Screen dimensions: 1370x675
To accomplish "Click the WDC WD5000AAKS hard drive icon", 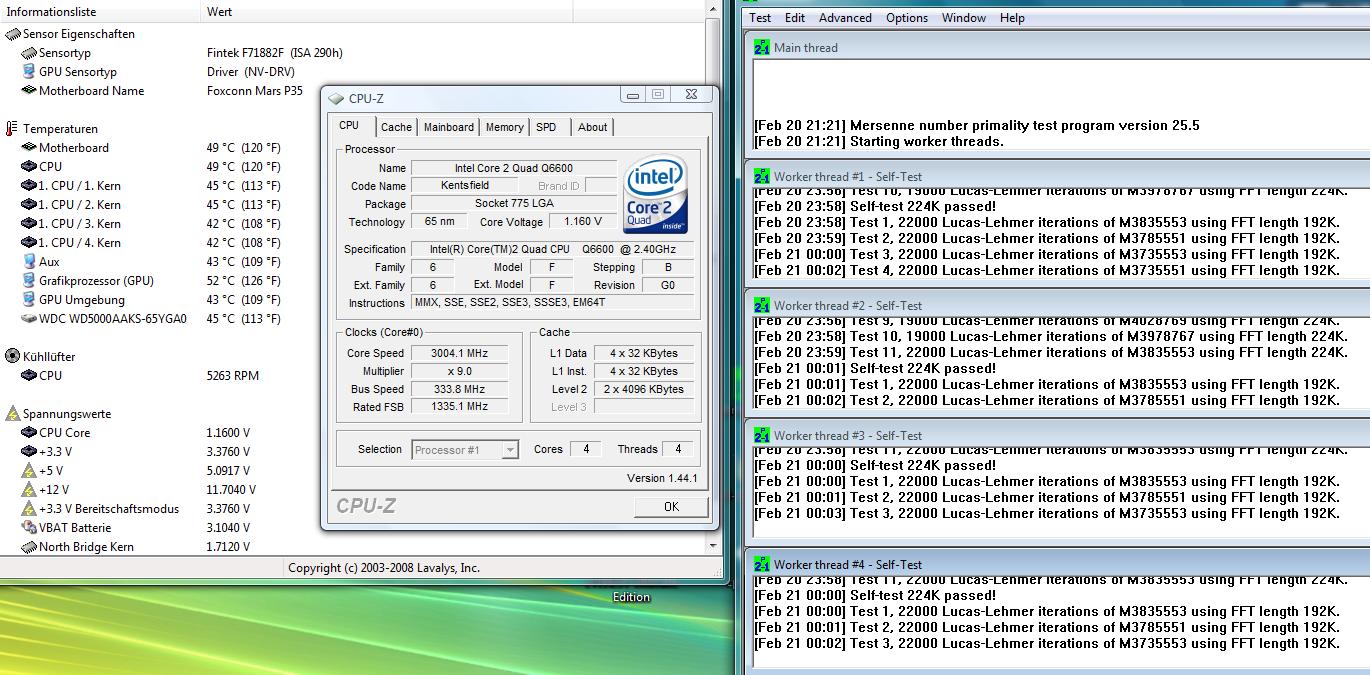I will coord(29,319).
